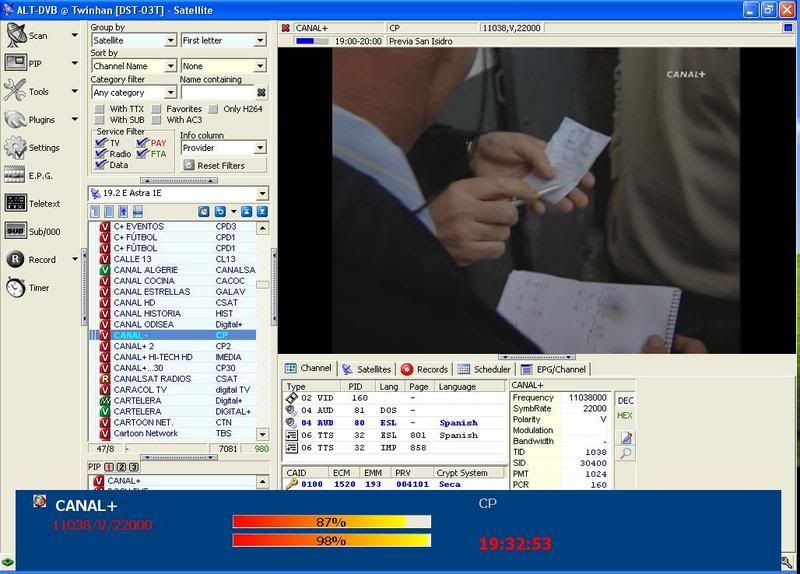Select PIP slot 3
This screenshot has width=800, height=574.
point(134,467)
